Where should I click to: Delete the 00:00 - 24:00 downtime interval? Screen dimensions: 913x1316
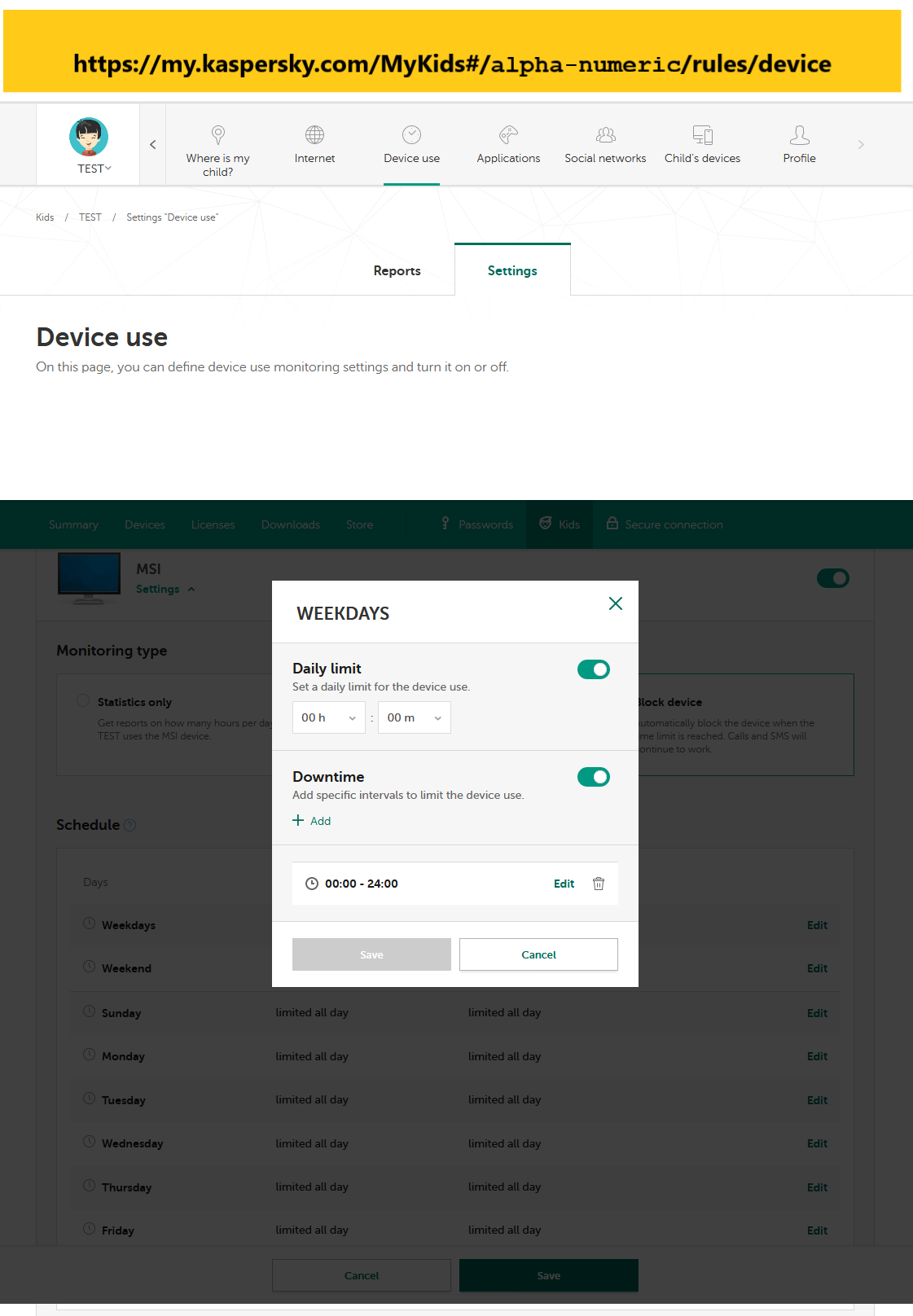point(599,884)
